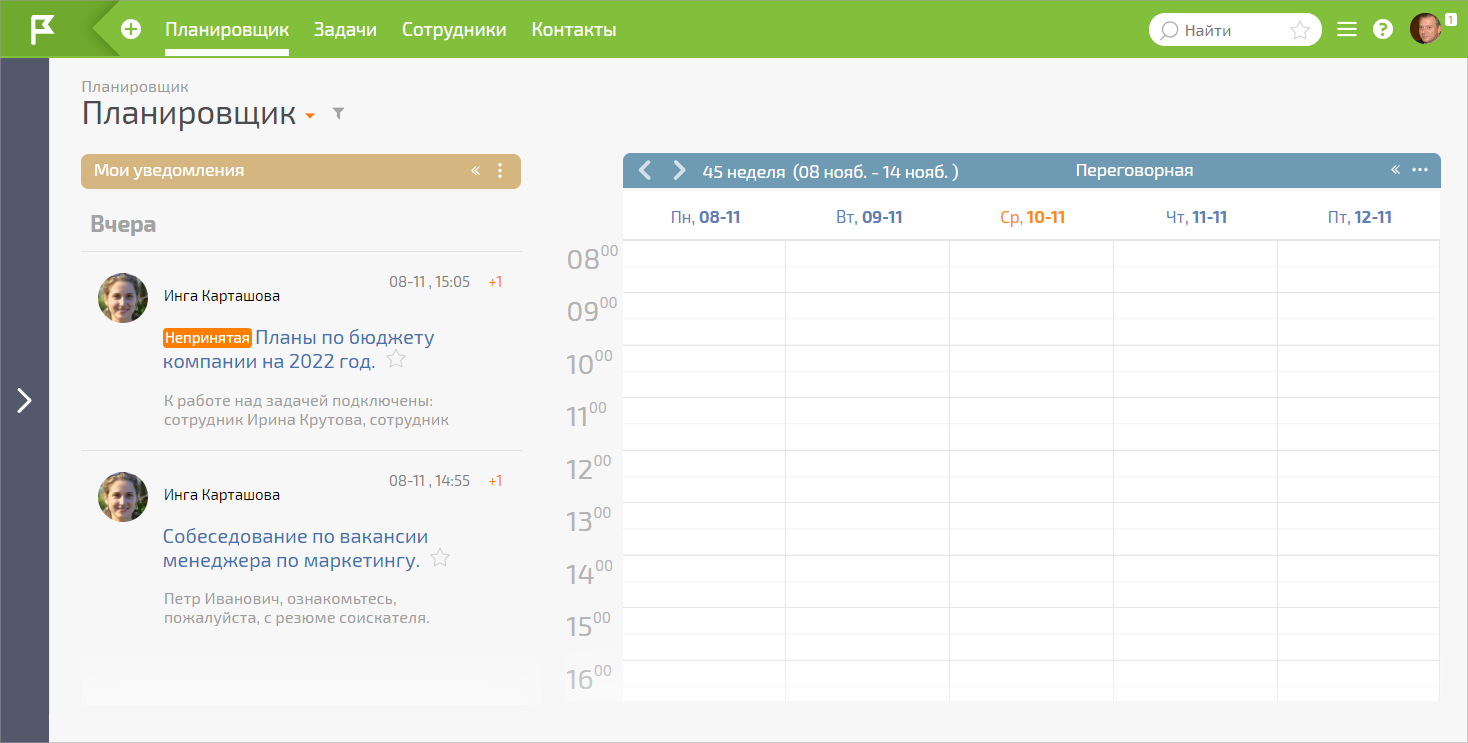Click Инга Карташова avatar at 15:05
Image resolution: width=1468 pixels, height=743 pixels.
point(123,297)
